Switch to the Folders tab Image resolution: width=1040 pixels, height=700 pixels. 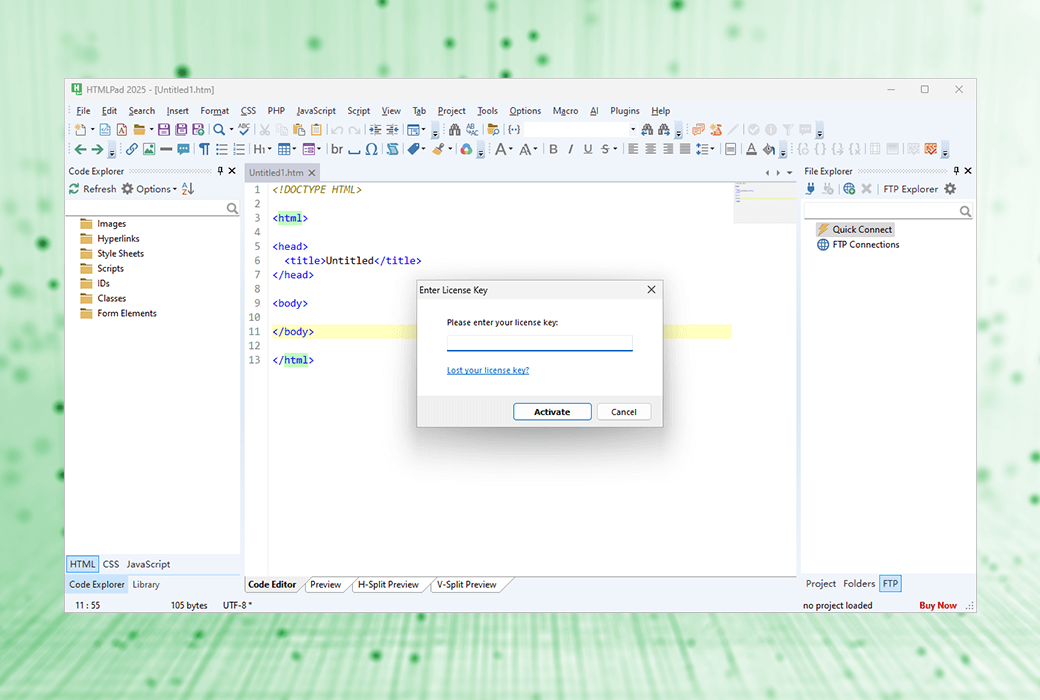859,583
